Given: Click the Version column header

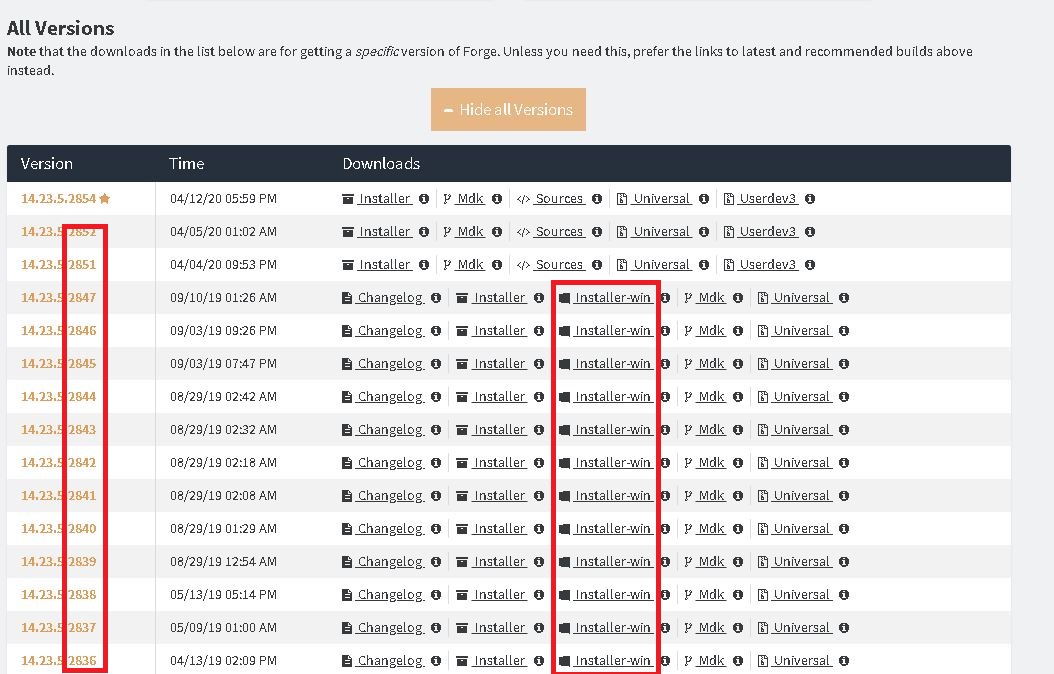Looking at the screenshot, I should click(x=46, y=163).
